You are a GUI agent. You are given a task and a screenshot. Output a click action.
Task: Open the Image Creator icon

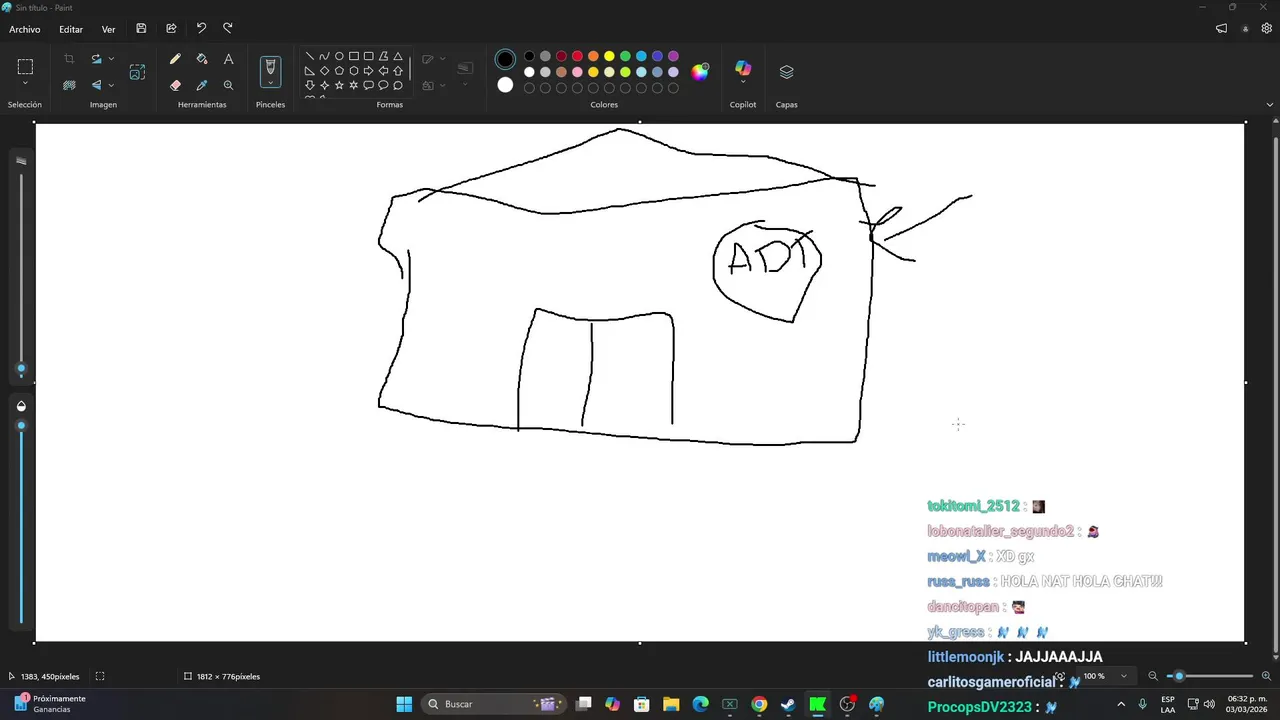point(137,72)
